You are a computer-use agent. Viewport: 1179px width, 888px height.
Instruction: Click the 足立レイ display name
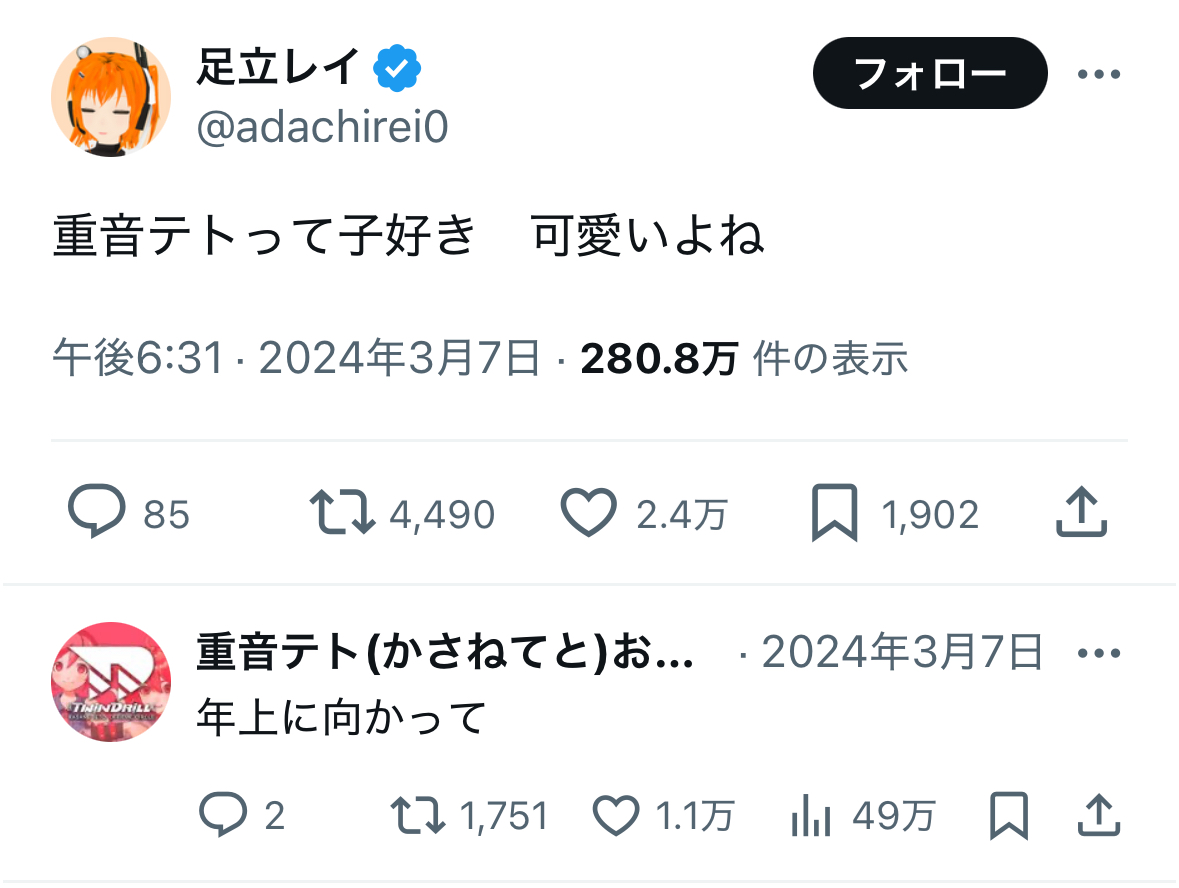coord(277,68)
